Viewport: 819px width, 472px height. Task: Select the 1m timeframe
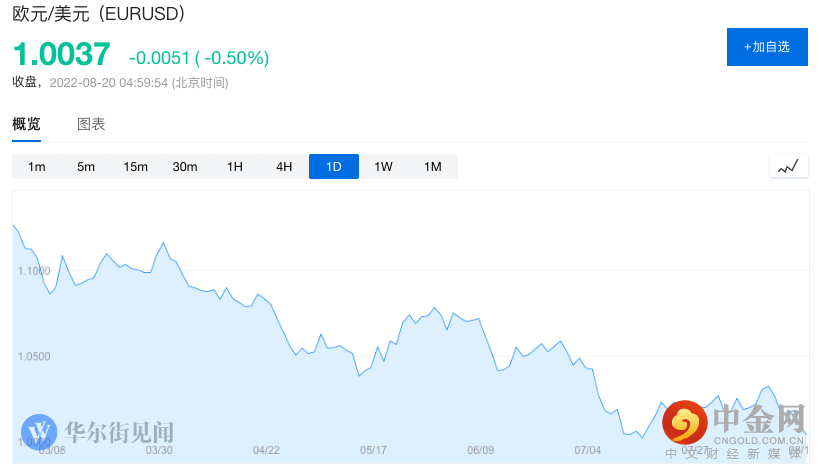[37, 167]
